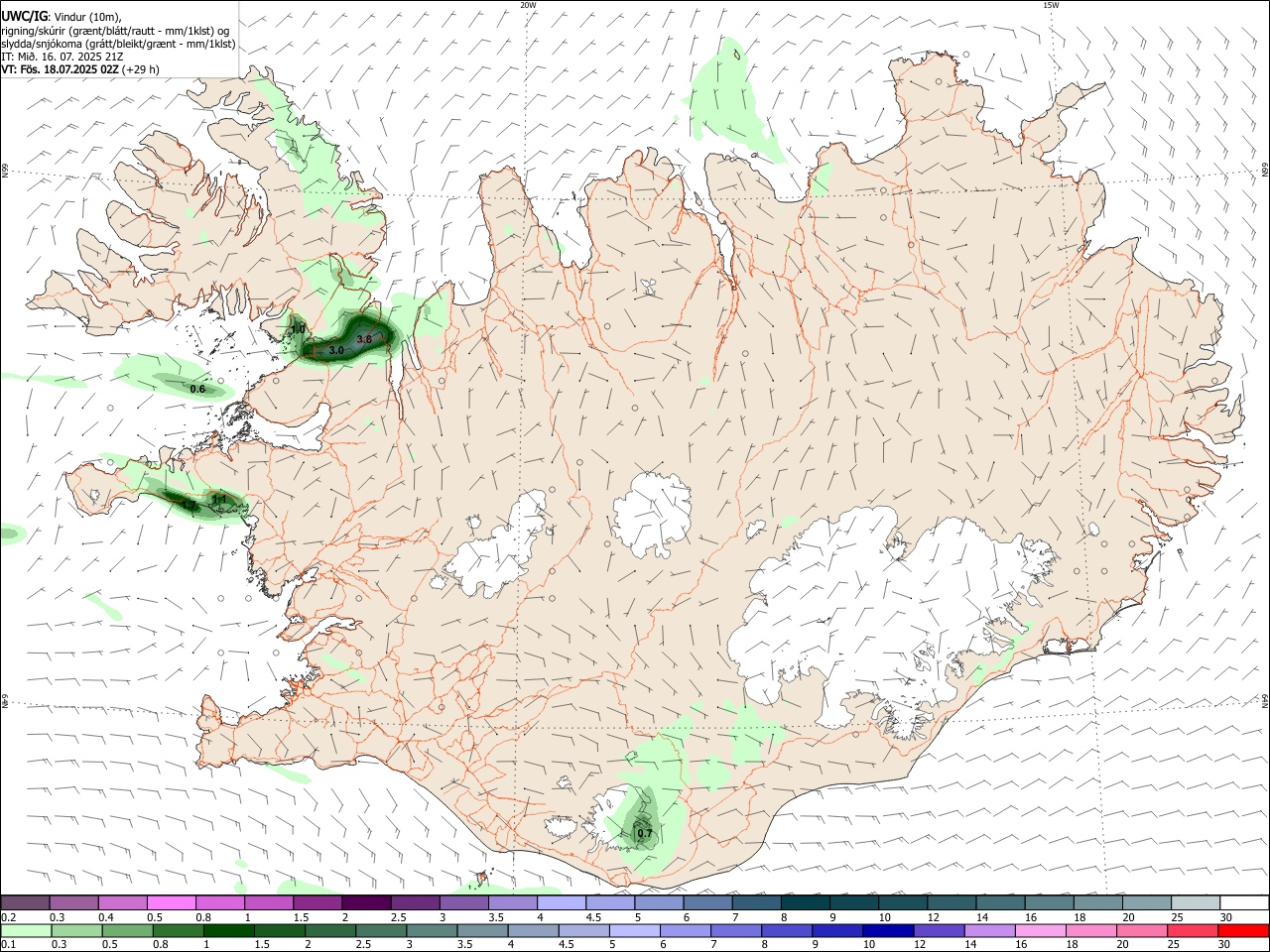Image resolution: width=1270 pixels, height=952 pixels.
Task: Click the '(+29 h)' forecast offset
Action: (141, 69)
